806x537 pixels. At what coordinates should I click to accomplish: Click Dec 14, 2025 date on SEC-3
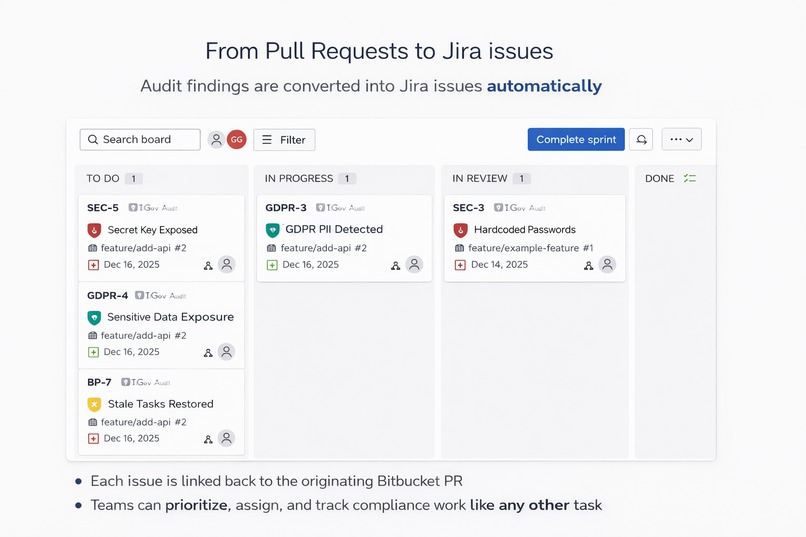pos(500,265)
